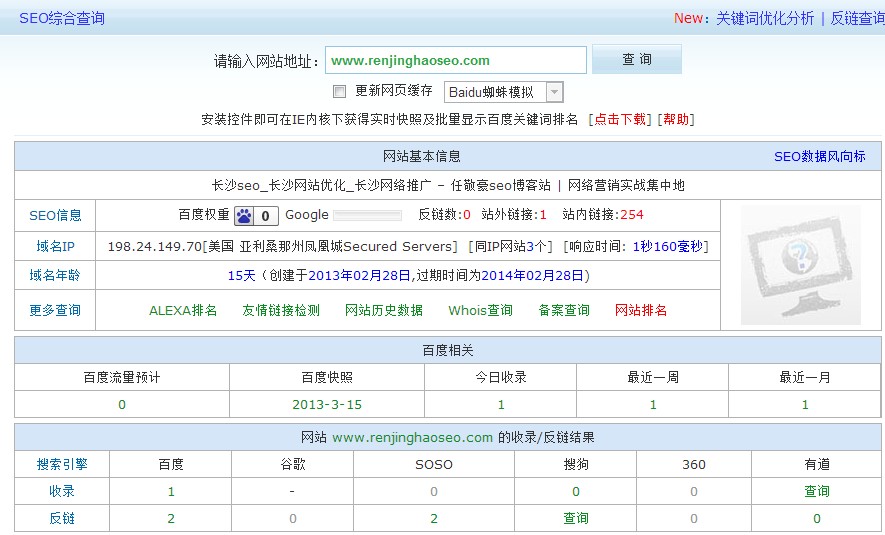The width and height of the screenshot is (885, 535).
Task: Open Whois查询 link
Action: coord(480,310)
